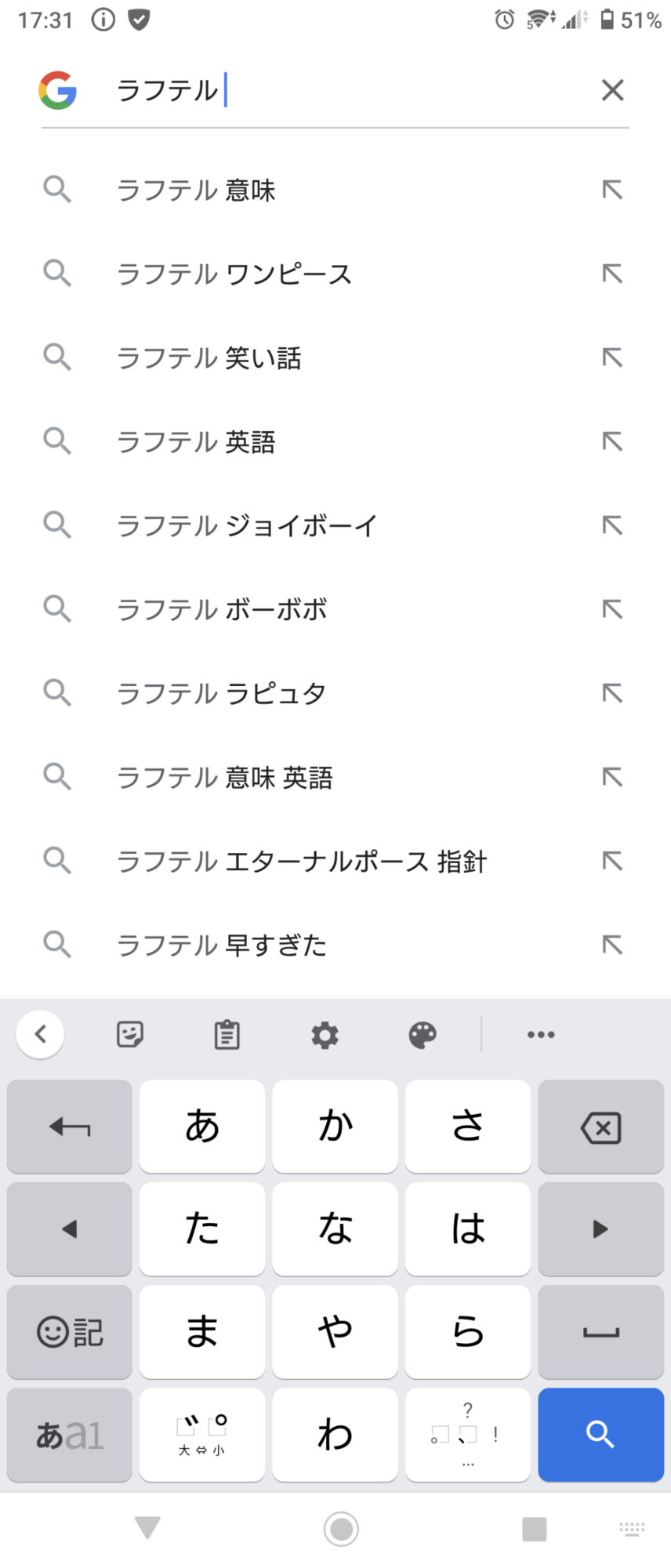
Task: Open the keyboard theme palette
Action: tap(423, 1035)
